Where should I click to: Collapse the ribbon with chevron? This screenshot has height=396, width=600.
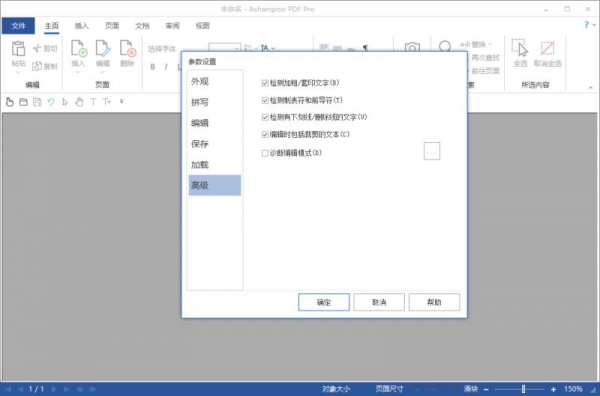(x=590, y=88)
